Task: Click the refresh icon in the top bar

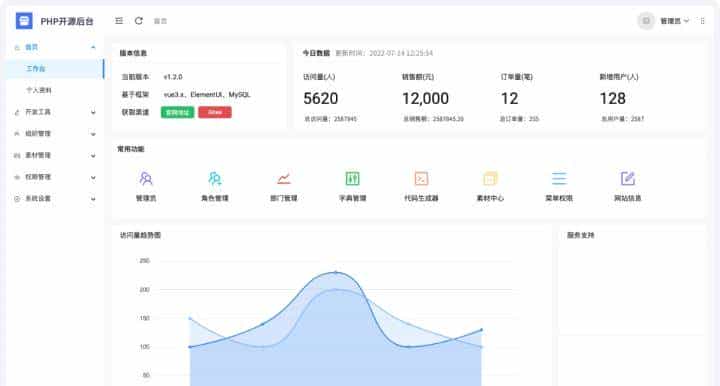Action: pos(139,21)
